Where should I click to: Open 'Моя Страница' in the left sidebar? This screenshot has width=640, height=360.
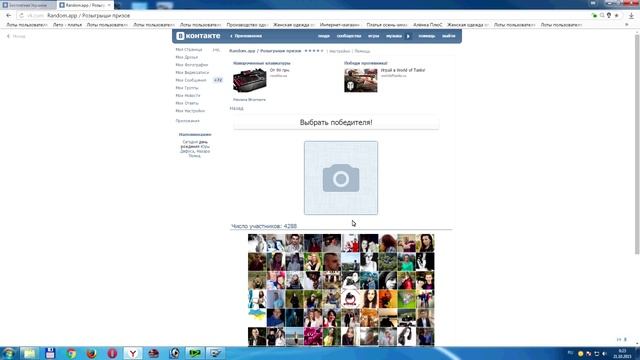189,50
